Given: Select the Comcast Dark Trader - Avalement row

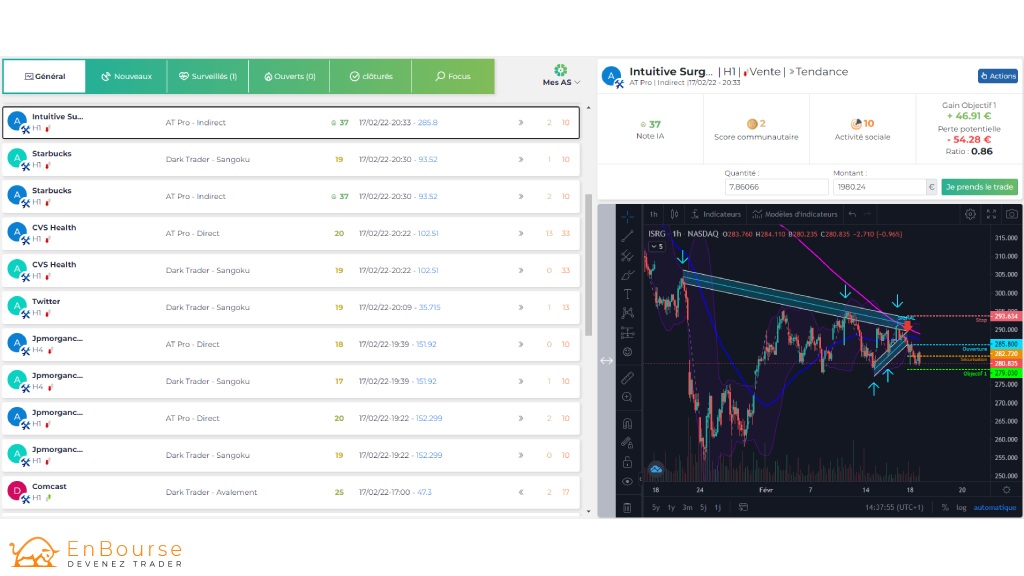Looking at the screenshot, I should point(291,492).
